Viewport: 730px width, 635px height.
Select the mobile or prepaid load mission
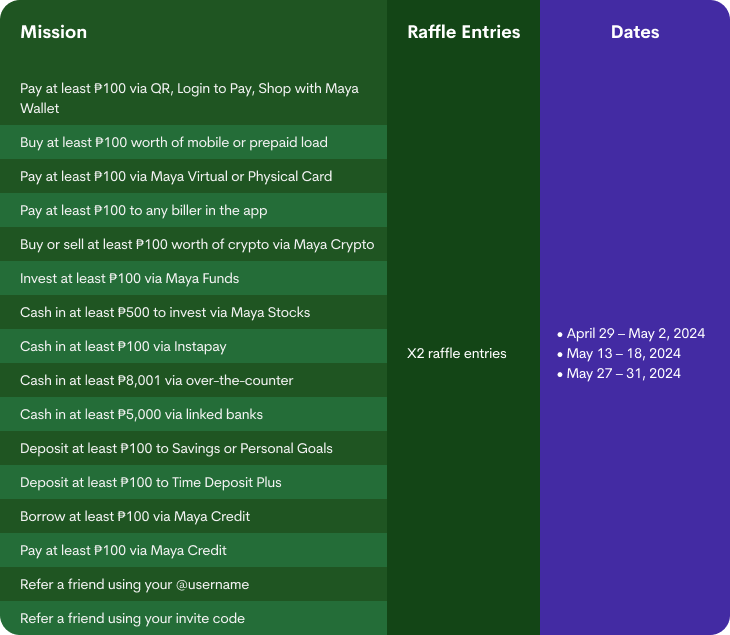[174, 142]
